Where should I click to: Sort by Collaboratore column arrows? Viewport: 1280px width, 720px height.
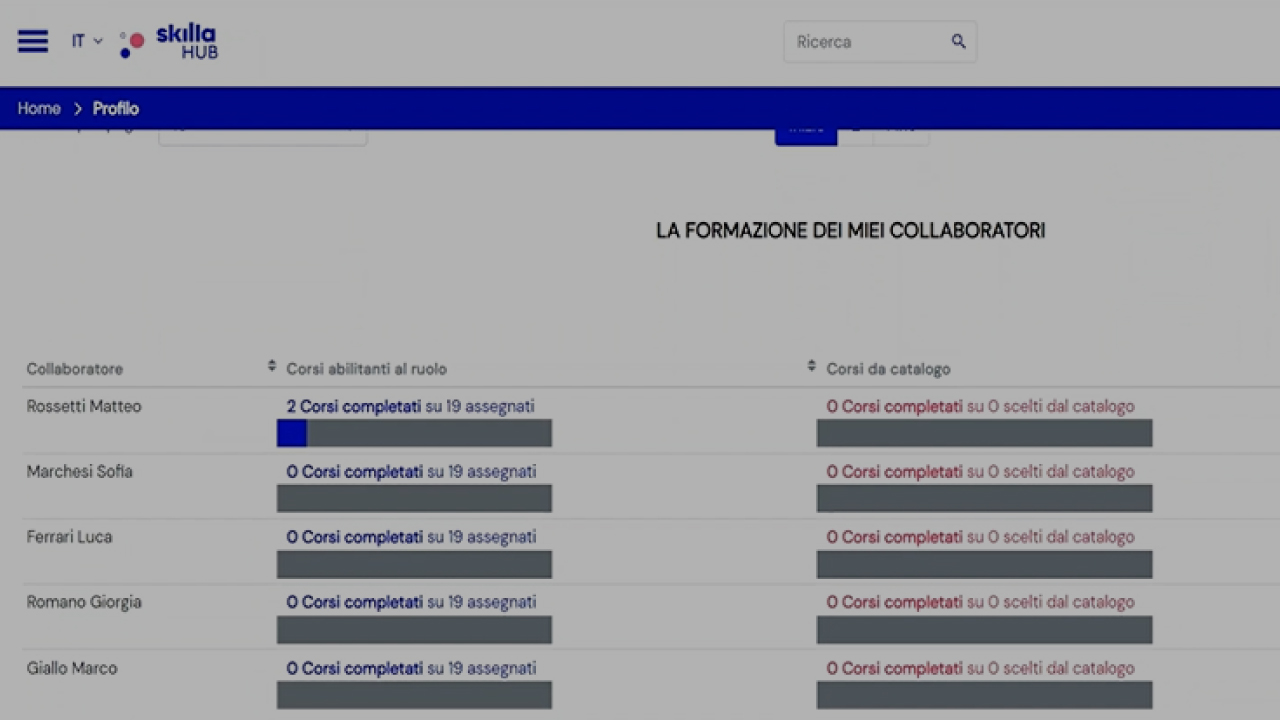pyautogui.click(x=271, y=367)
